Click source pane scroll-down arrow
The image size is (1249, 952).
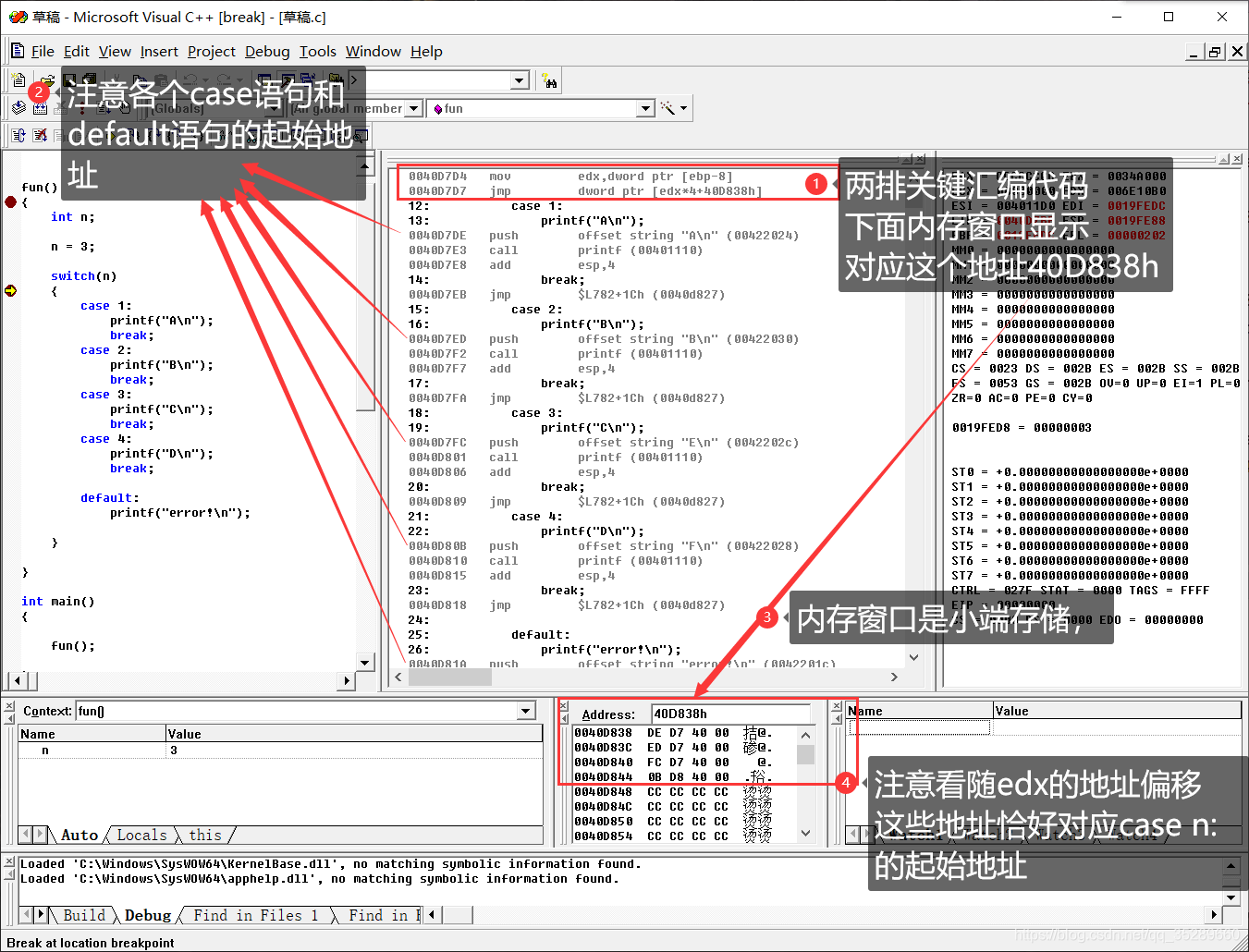click(x=365, y=662)
